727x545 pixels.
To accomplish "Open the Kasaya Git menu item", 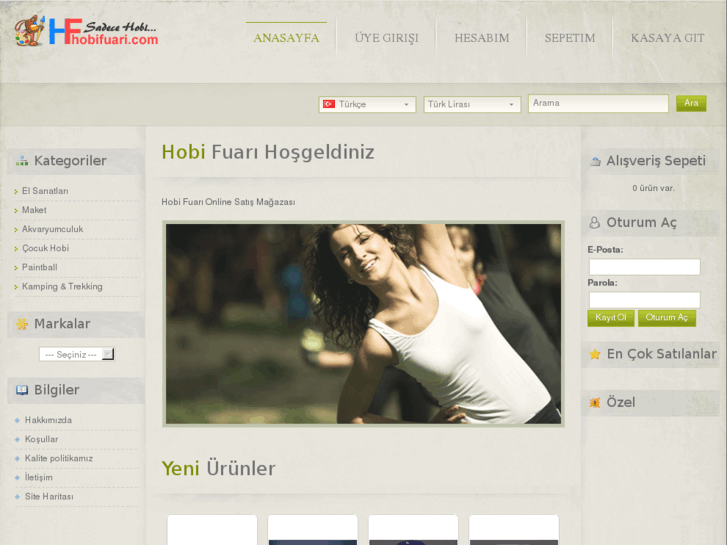I will (667, 38).
